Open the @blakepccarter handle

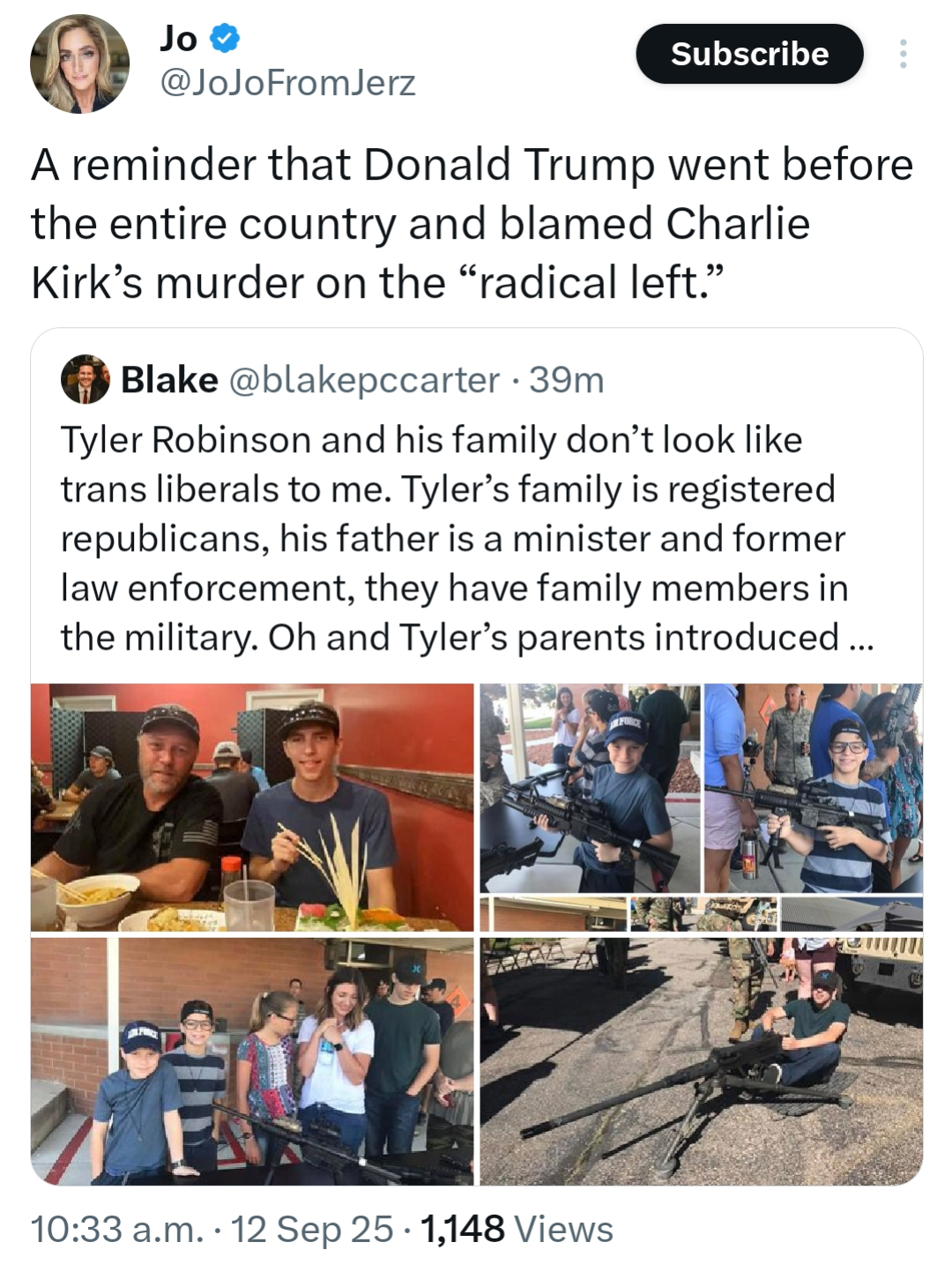[364, 380]
